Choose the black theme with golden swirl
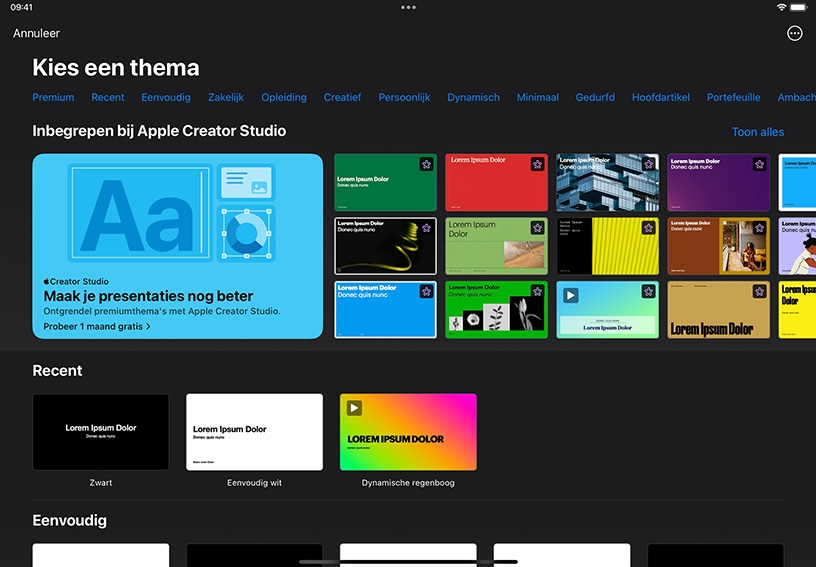816x567 pixels. tap(385, 246)
